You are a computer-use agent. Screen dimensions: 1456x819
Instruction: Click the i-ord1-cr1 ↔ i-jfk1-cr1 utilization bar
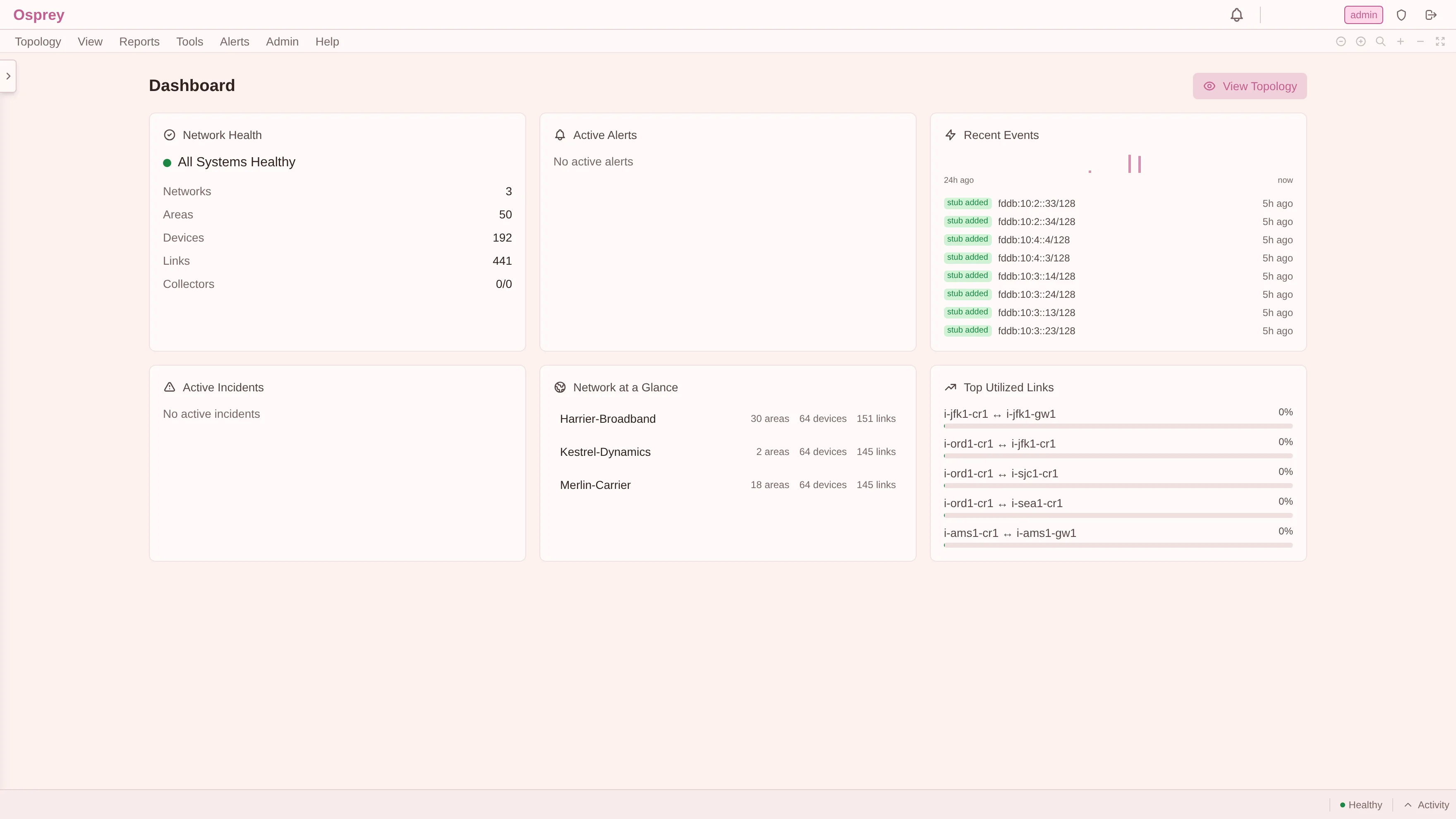click(1118, 456)
